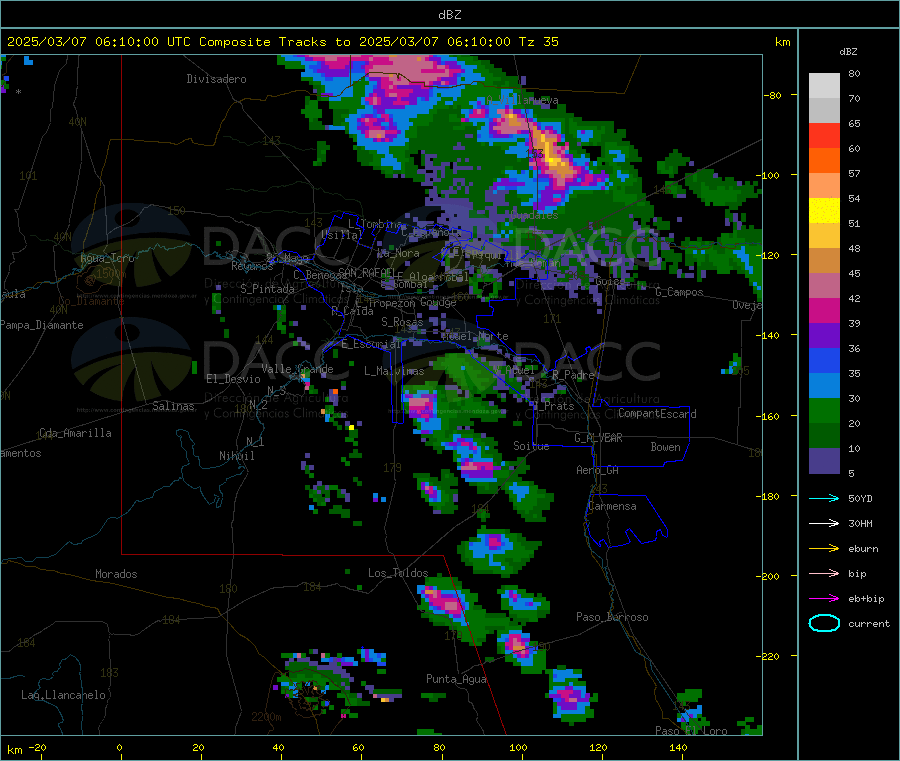This screenshot has width=900, height=761.
Task: Click the 'Punta_Agua' map label
Action: (x=456, y=679)
